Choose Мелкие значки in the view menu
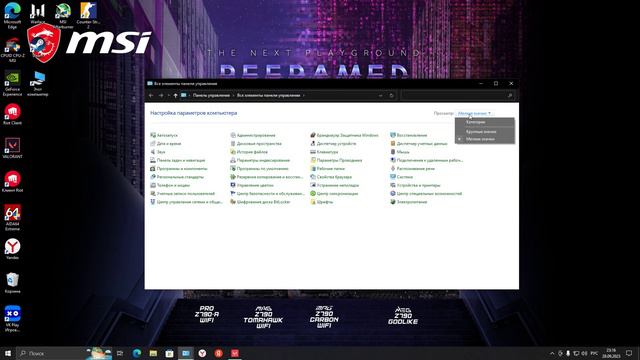 coord(485,139)
